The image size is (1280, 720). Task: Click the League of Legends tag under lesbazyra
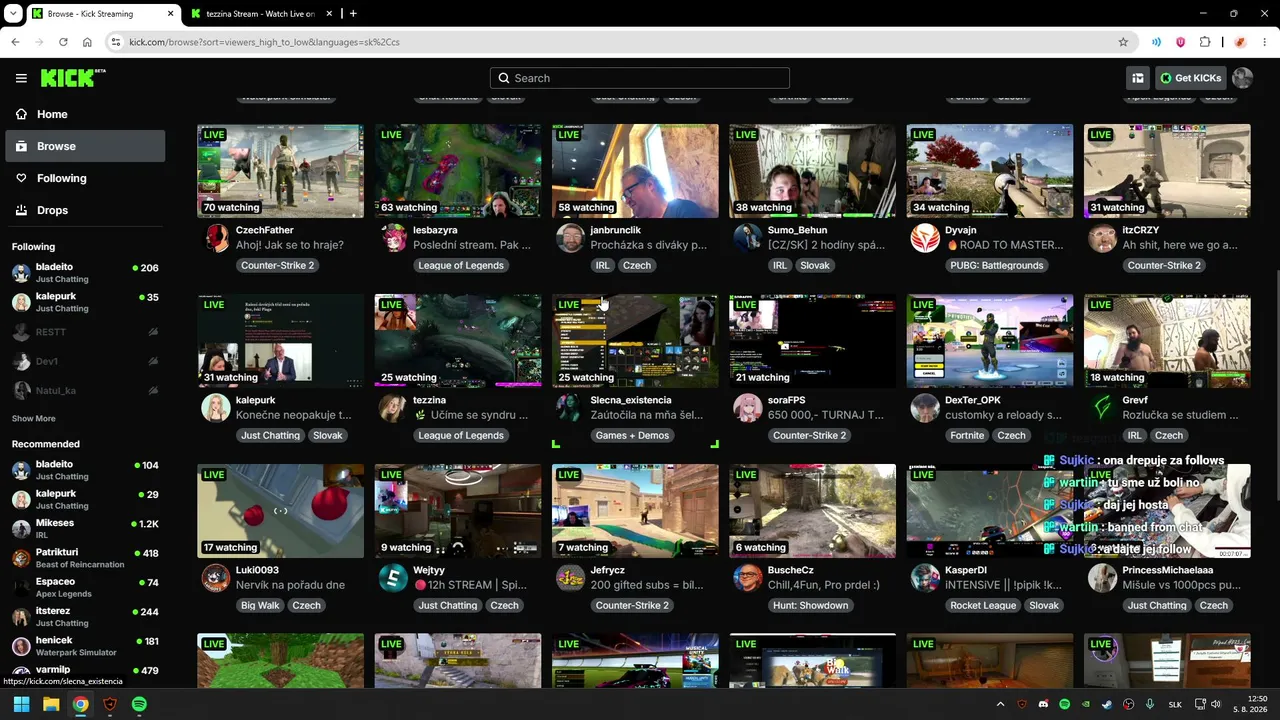(461, 266)
